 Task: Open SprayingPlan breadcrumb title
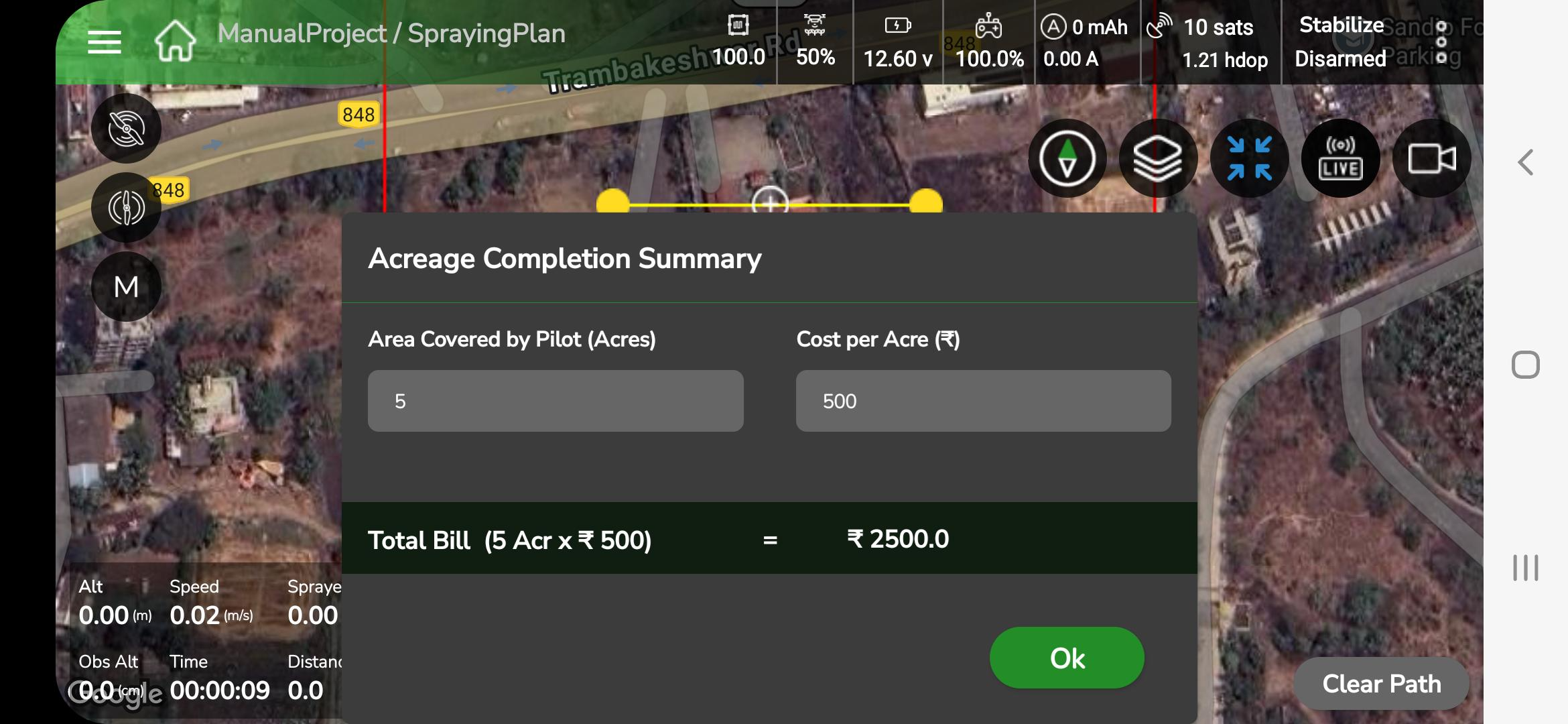(486, 34)
